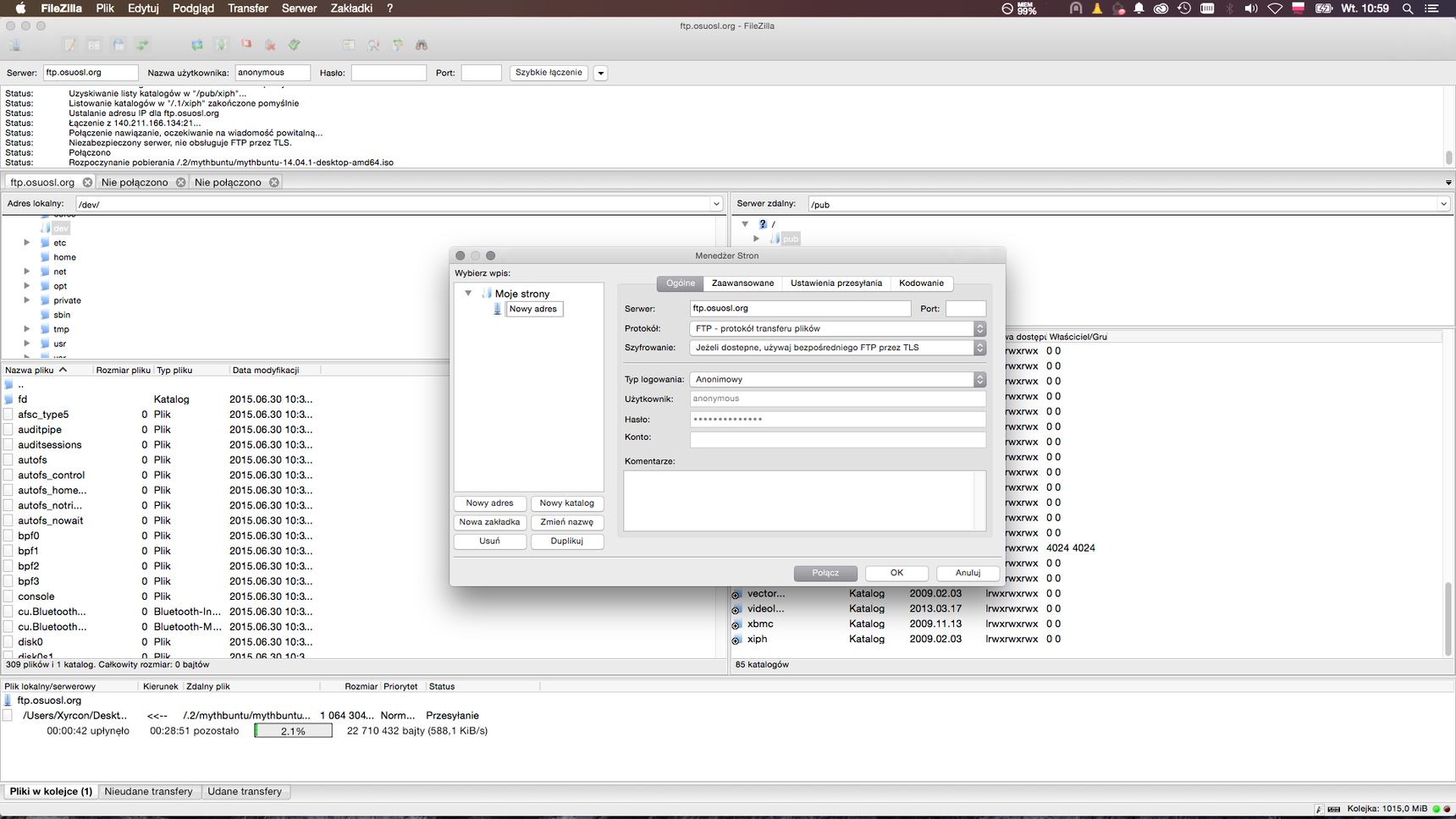
Task: Open remote server path dropdown
Action: coord(1443,204)
